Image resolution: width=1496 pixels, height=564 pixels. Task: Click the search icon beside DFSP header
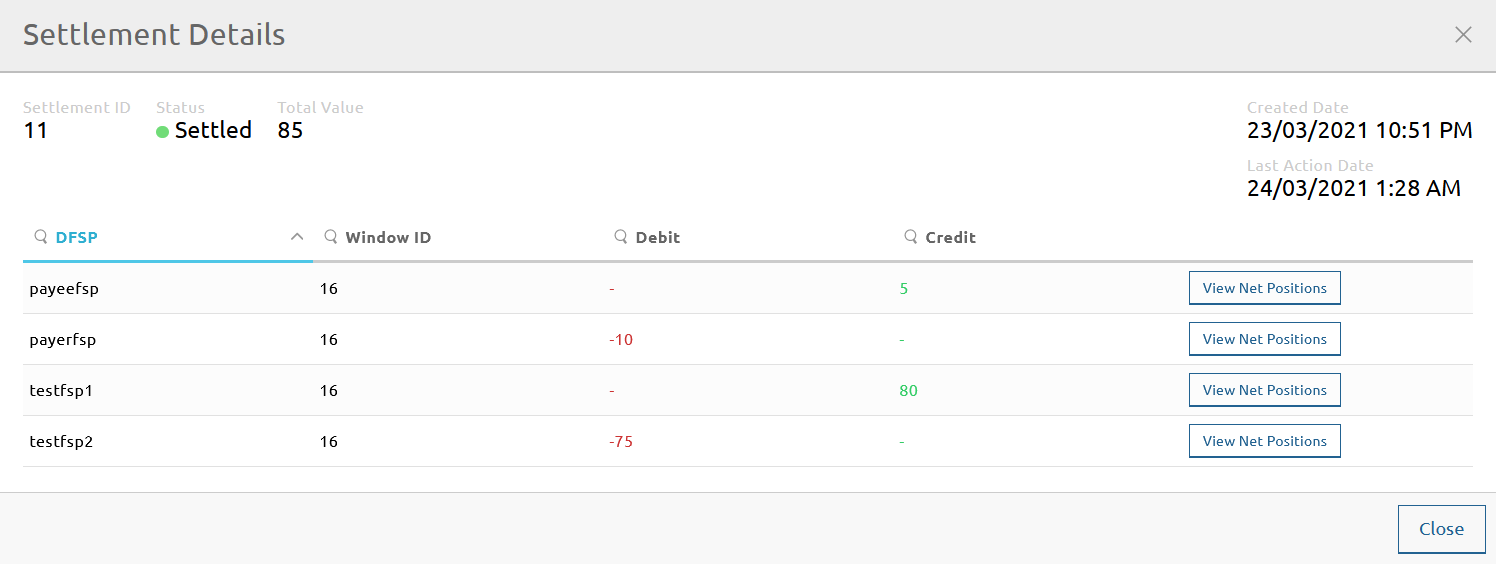pos(41,237)
